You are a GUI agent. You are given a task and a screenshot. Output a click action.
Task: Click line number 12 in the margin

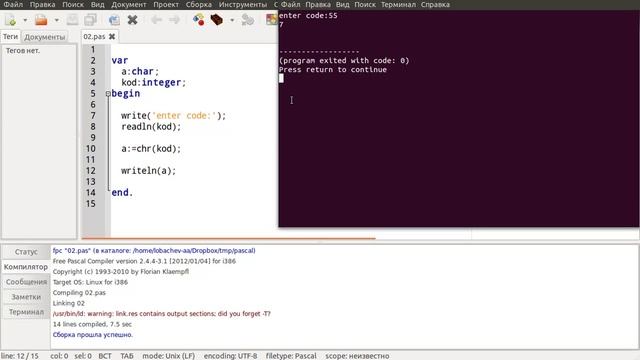[x=91, y=171]
